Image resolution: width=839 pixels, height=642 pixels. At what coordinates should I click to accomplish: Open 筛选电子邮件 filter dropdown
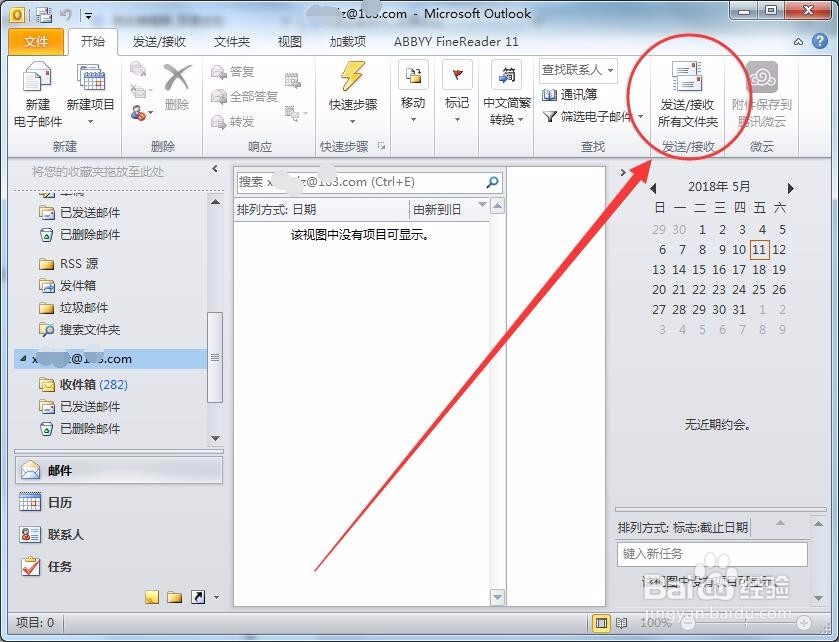[592, 117]
